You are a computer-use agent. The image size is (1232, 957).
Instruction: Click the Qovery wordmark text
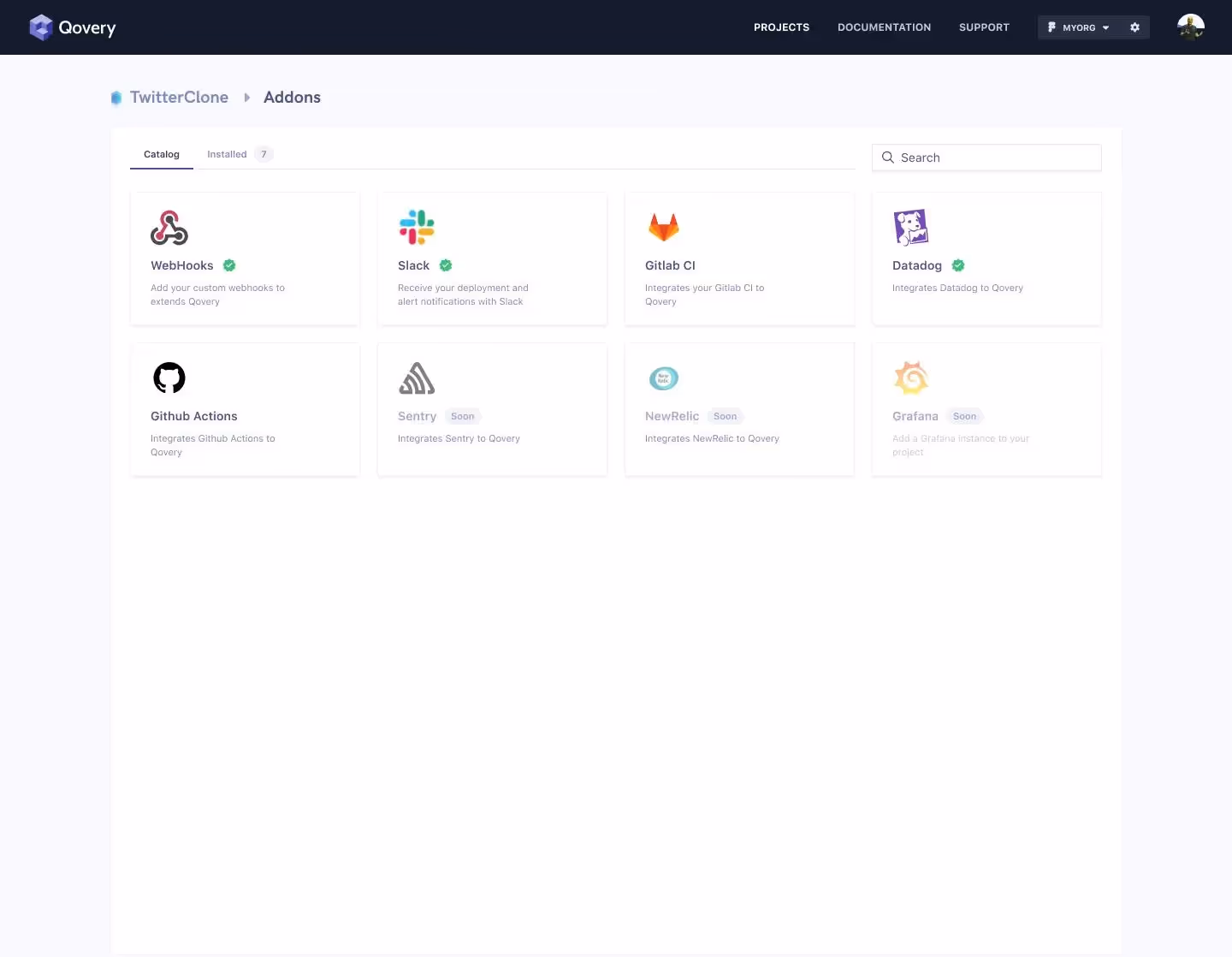click(x=87, y=28)
